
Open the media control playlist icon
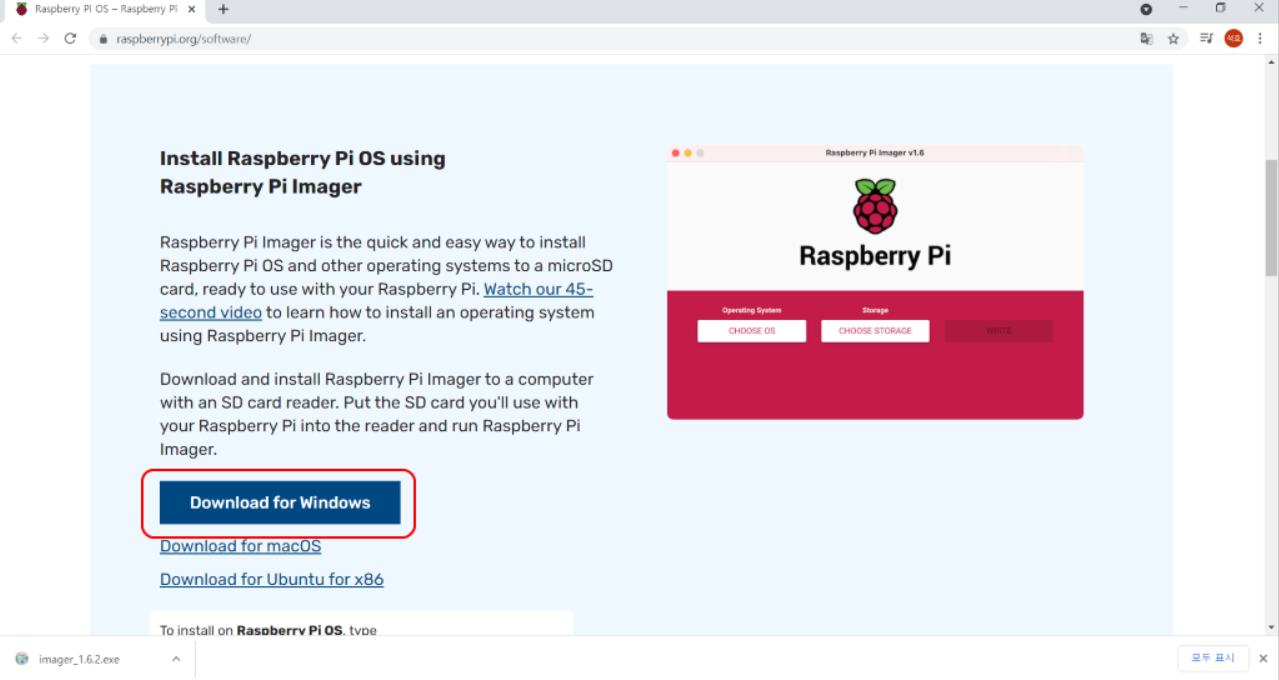[1207, 38]
